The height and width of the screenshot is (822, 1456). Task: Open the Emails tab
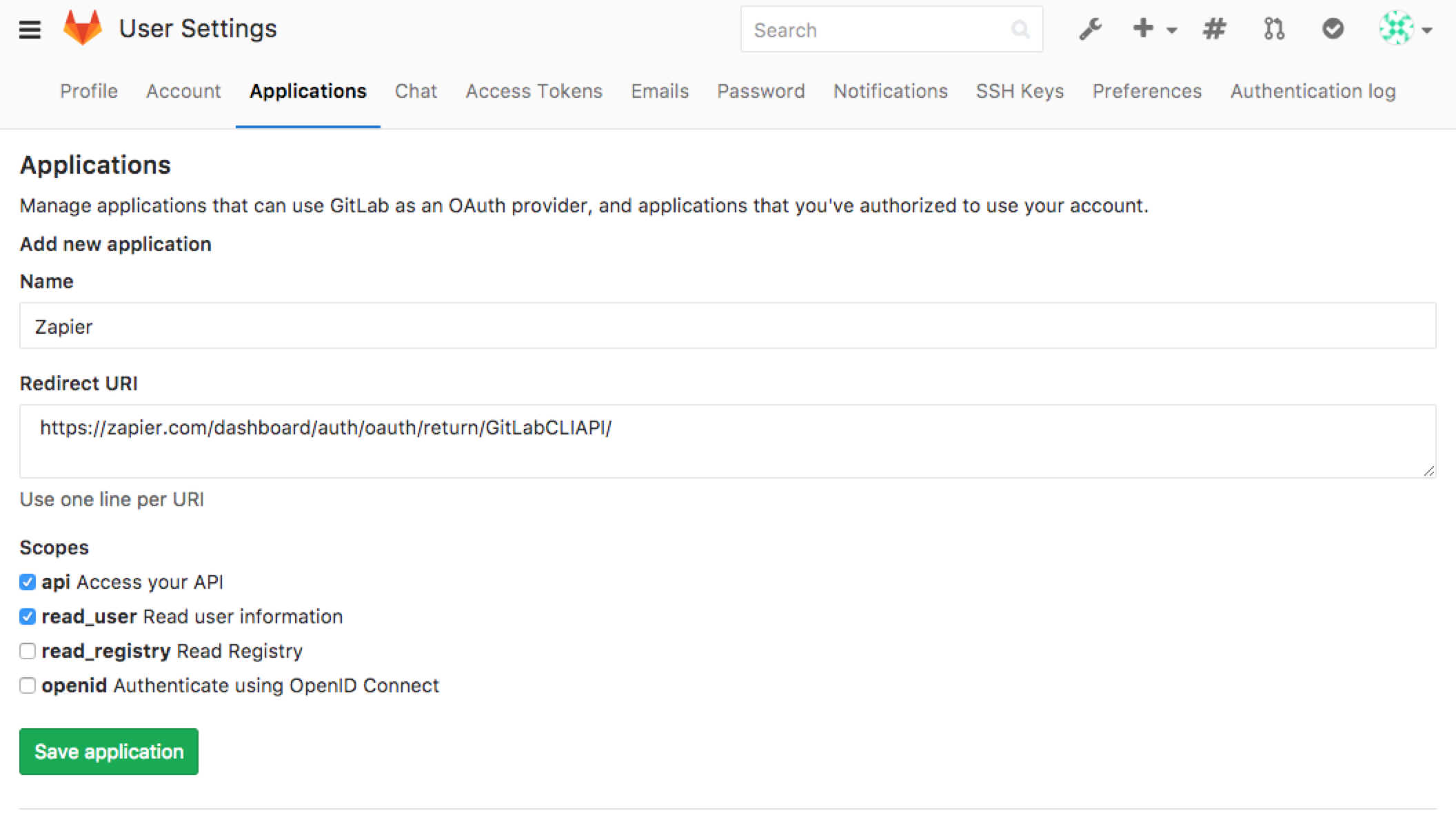click(x=660, y=91)
